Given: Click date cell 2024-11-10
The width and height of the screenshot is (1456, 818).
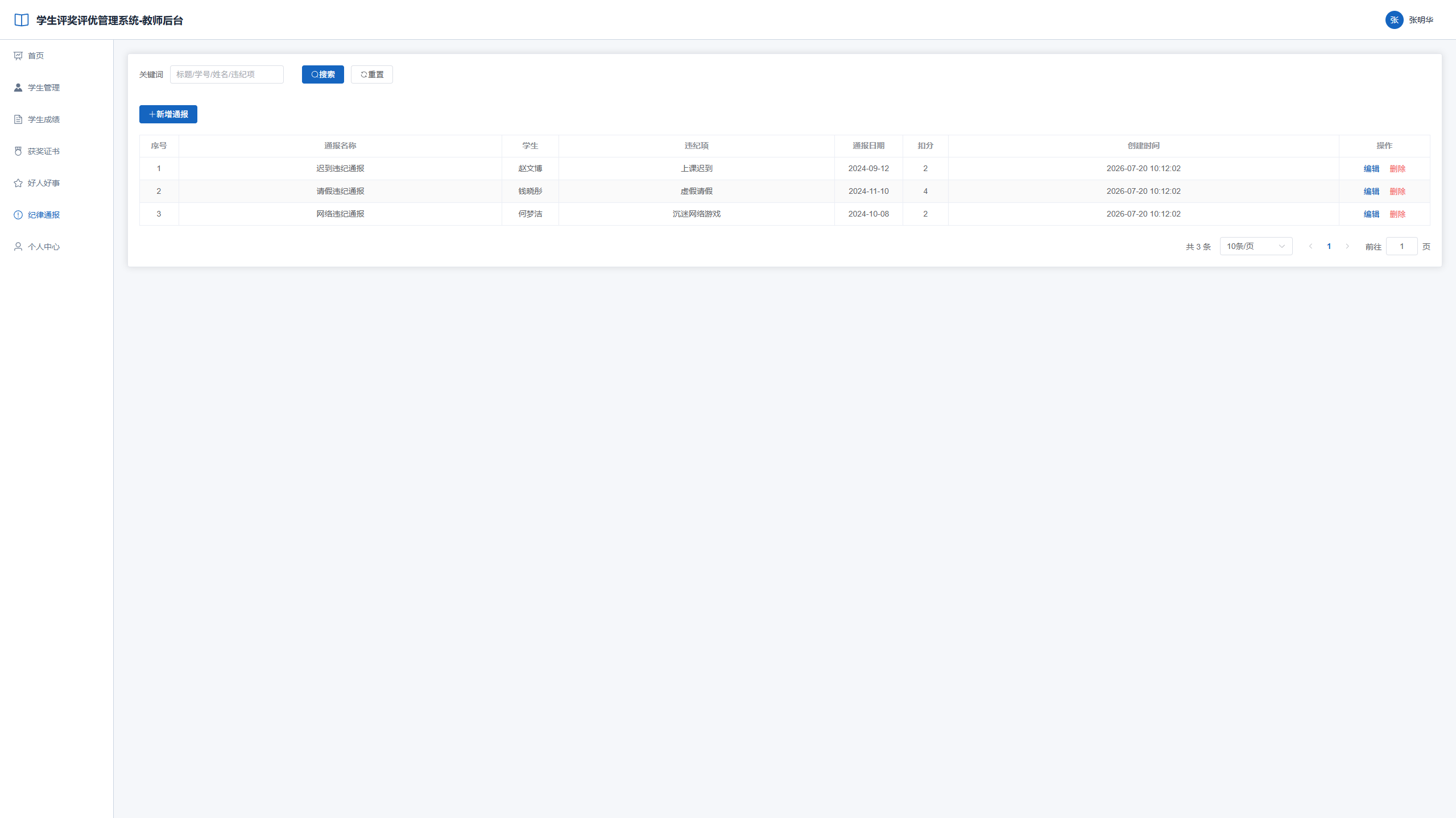Looking at the screenshot, I should click(868, 192).
